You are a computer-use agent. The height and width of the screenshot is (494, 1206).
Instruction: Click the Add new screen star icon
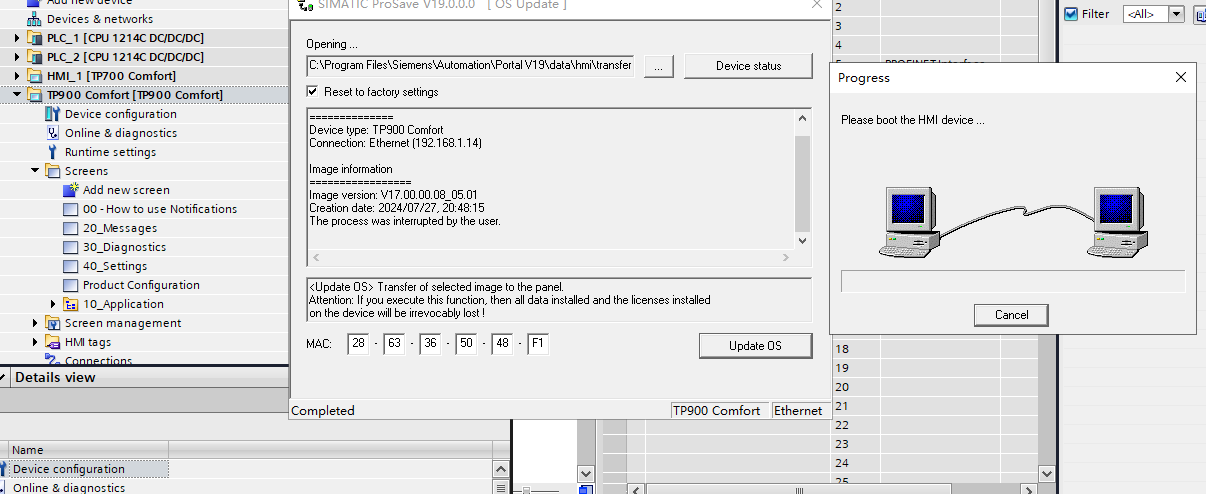(71, 190)
